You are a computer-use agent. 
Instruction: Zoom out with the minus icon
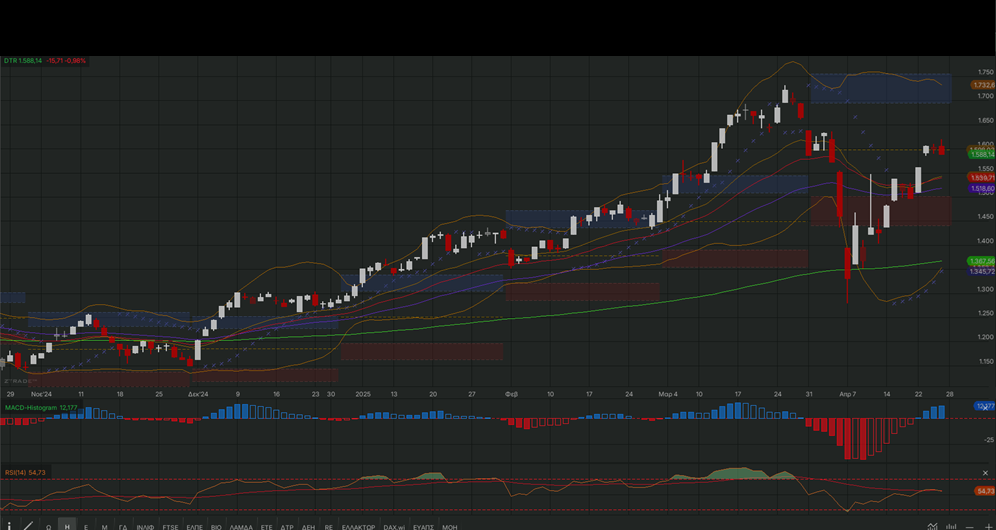(x=970, y=527)
